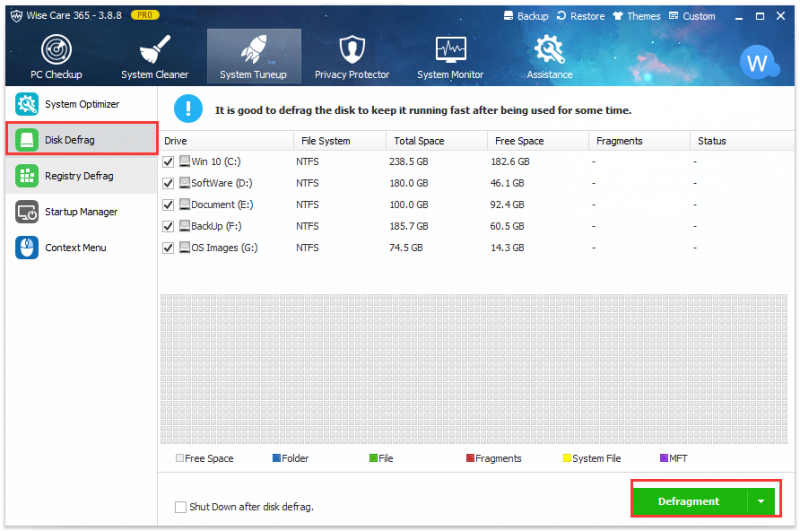The width and height of the screenshot is (800, 531).
Task: Click the Custom link text
Action: 699,16
